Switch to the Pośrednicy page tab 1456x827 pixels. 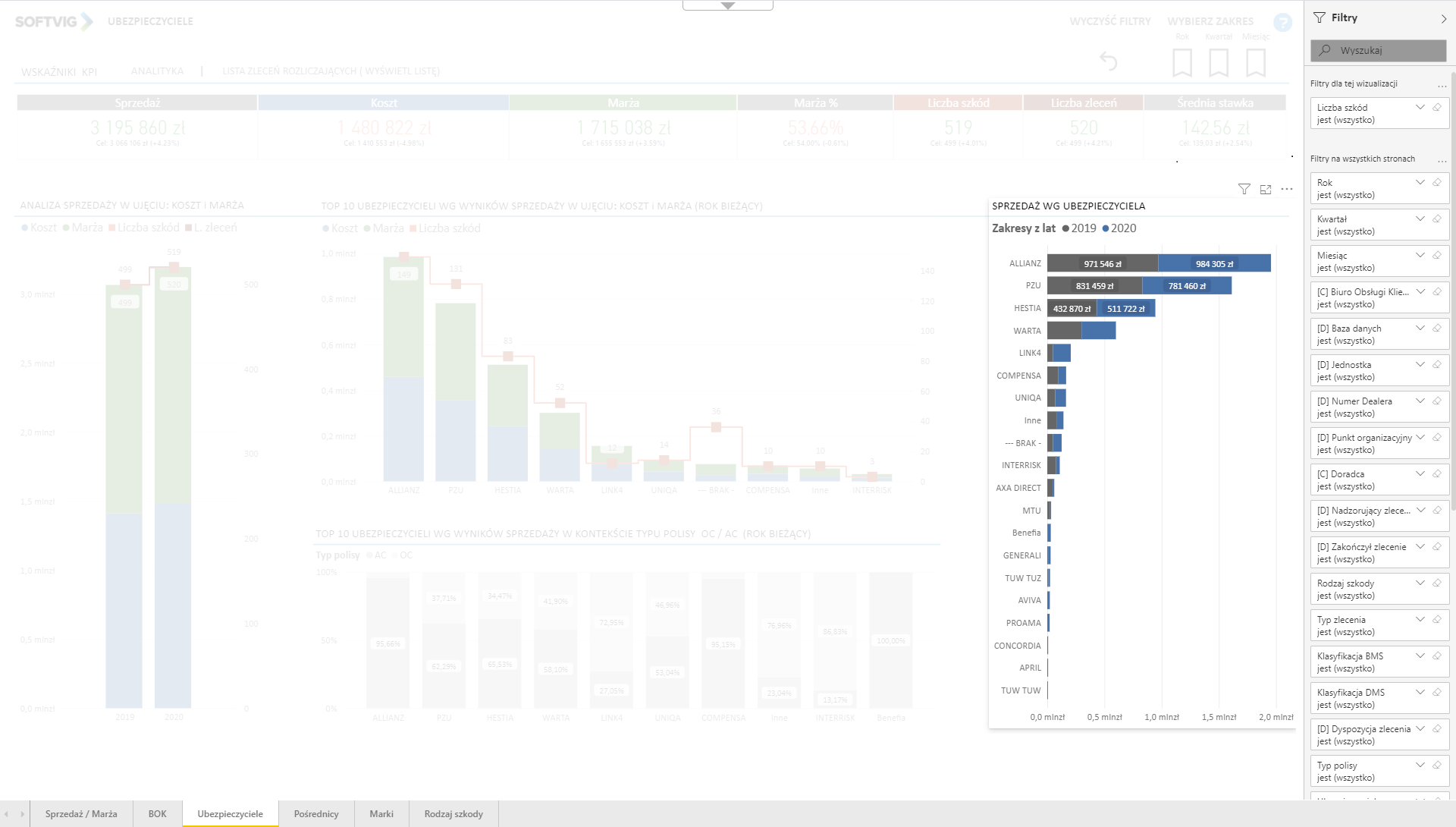[x=316, y=813]
